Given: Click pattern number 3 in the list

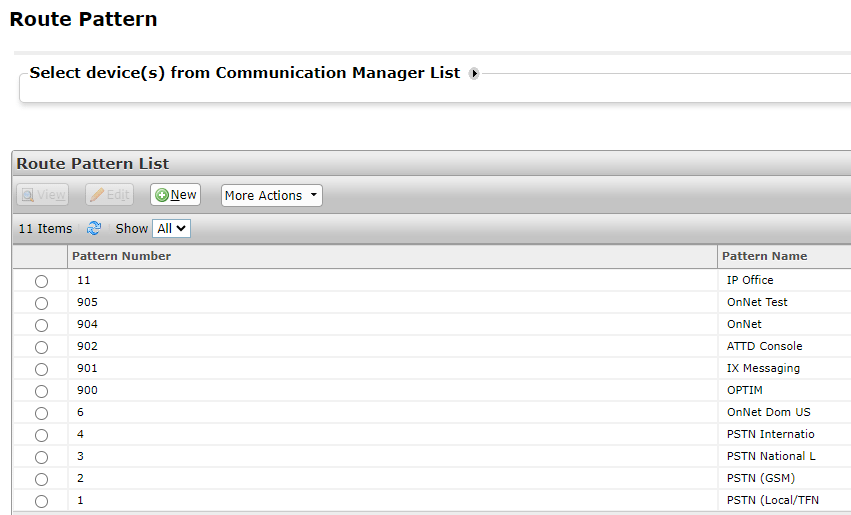Looking at the screenshot, I should click(80, 456).
